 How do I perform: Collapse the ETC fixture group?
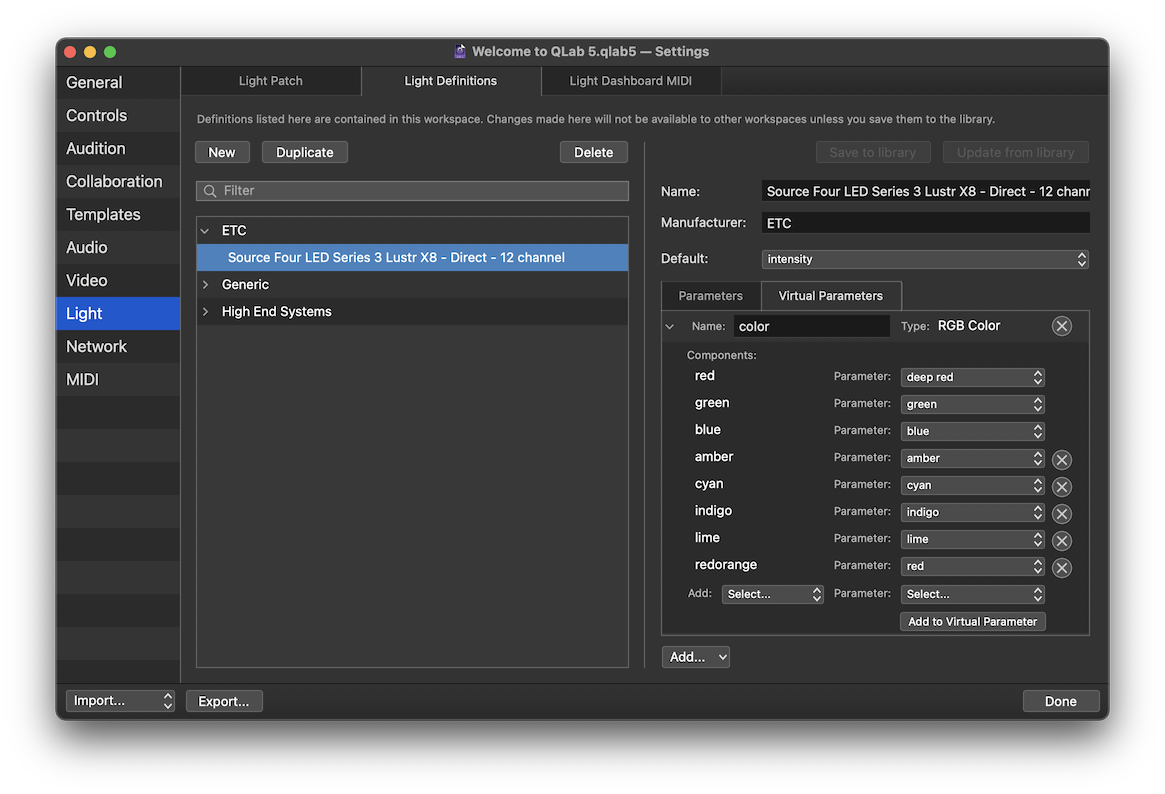coord(207,230)
